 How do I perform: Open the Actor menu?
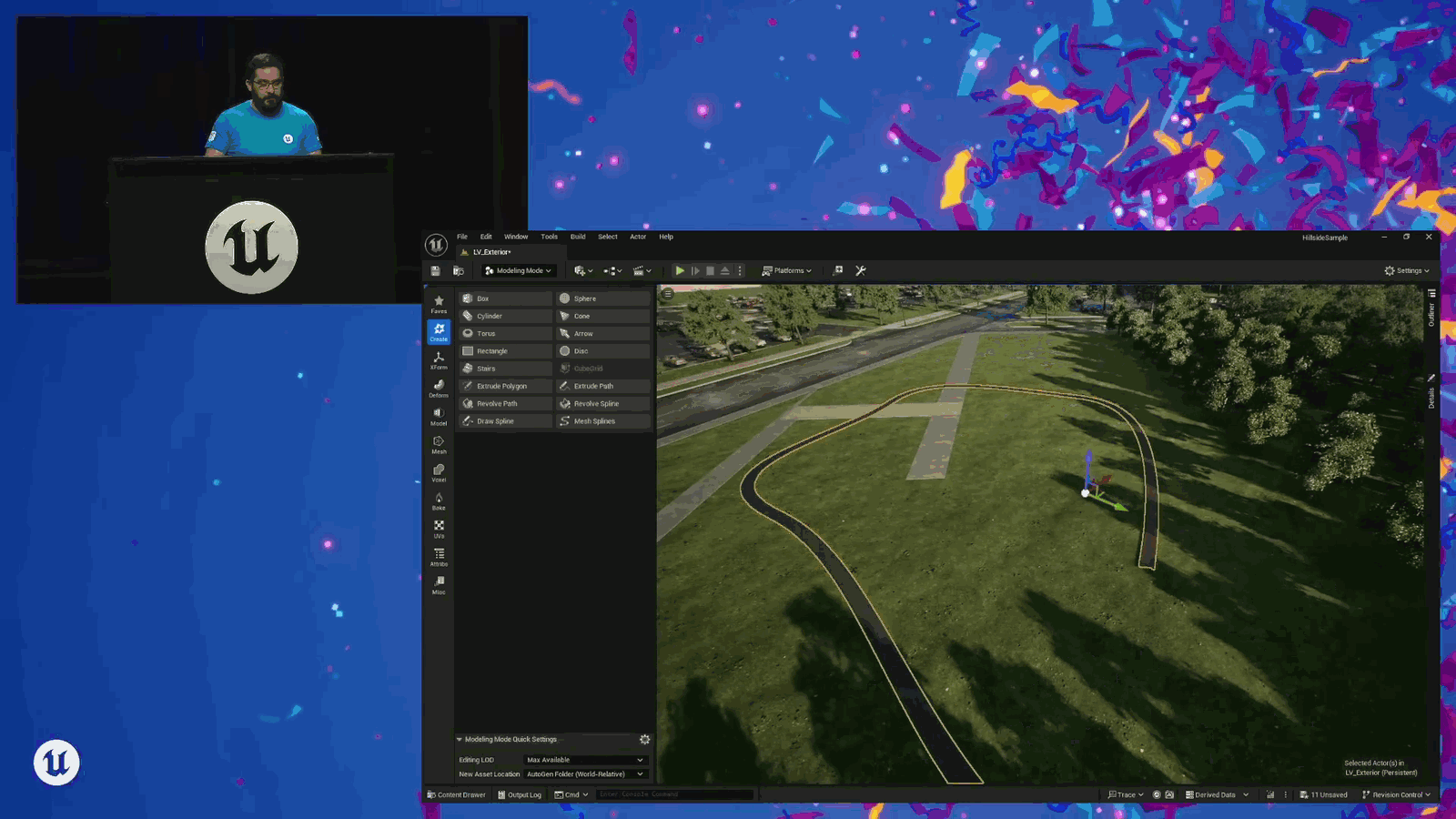[x=638, y=237]
